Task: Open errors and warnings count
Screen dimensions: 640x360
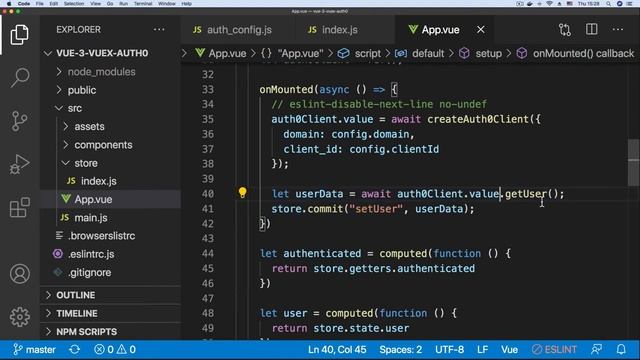Action: [x=115, y=349]
